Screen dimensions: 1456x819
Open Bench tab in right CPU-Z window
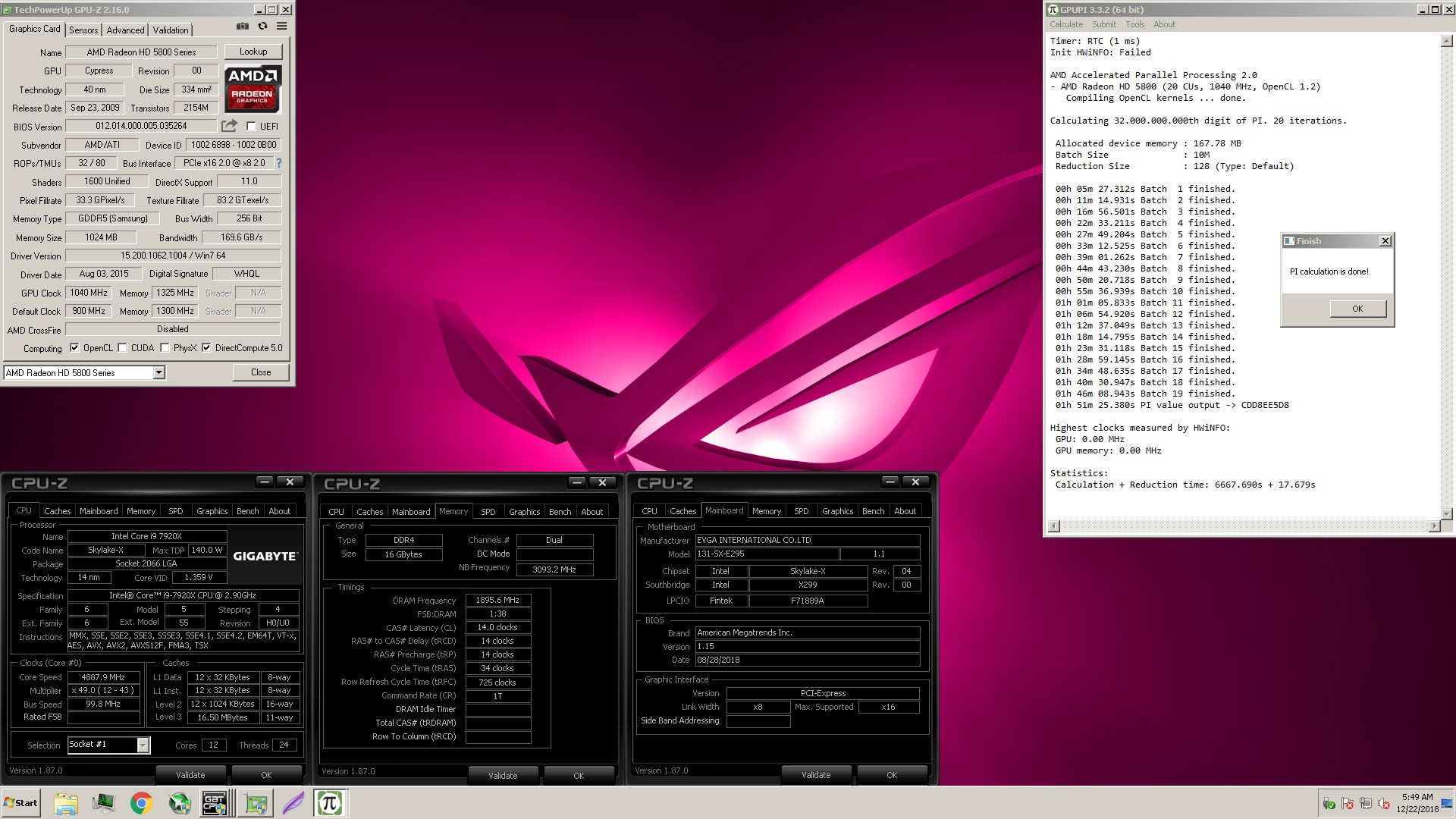pyautogui.click(x=873, y=511)
